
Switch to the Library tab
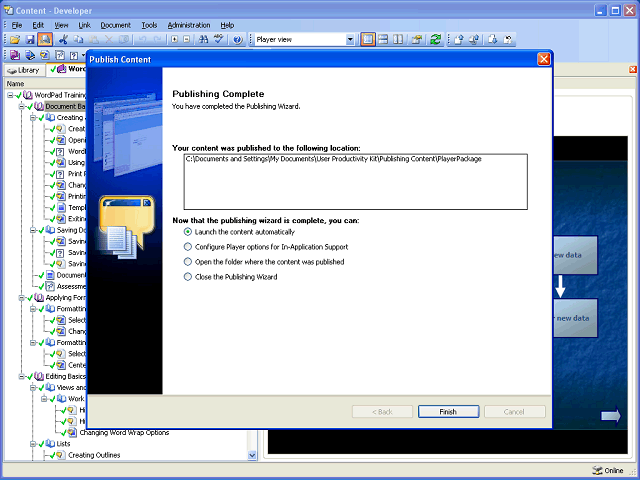pos(24,70)
